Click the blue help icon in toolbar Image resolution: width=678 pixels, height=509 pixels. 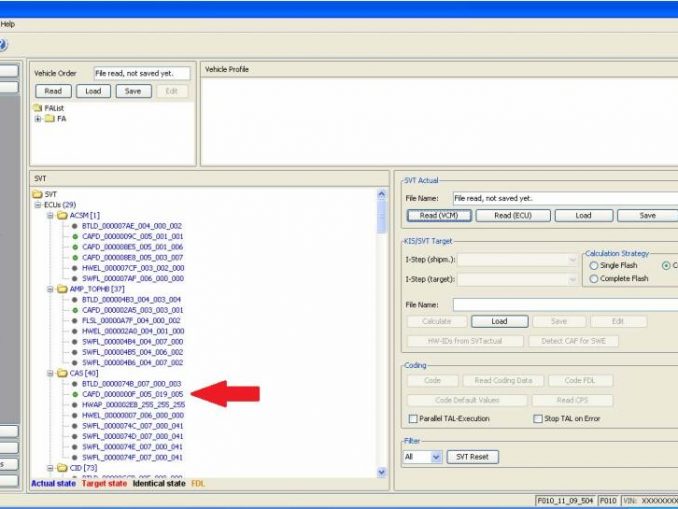point(3,44)
